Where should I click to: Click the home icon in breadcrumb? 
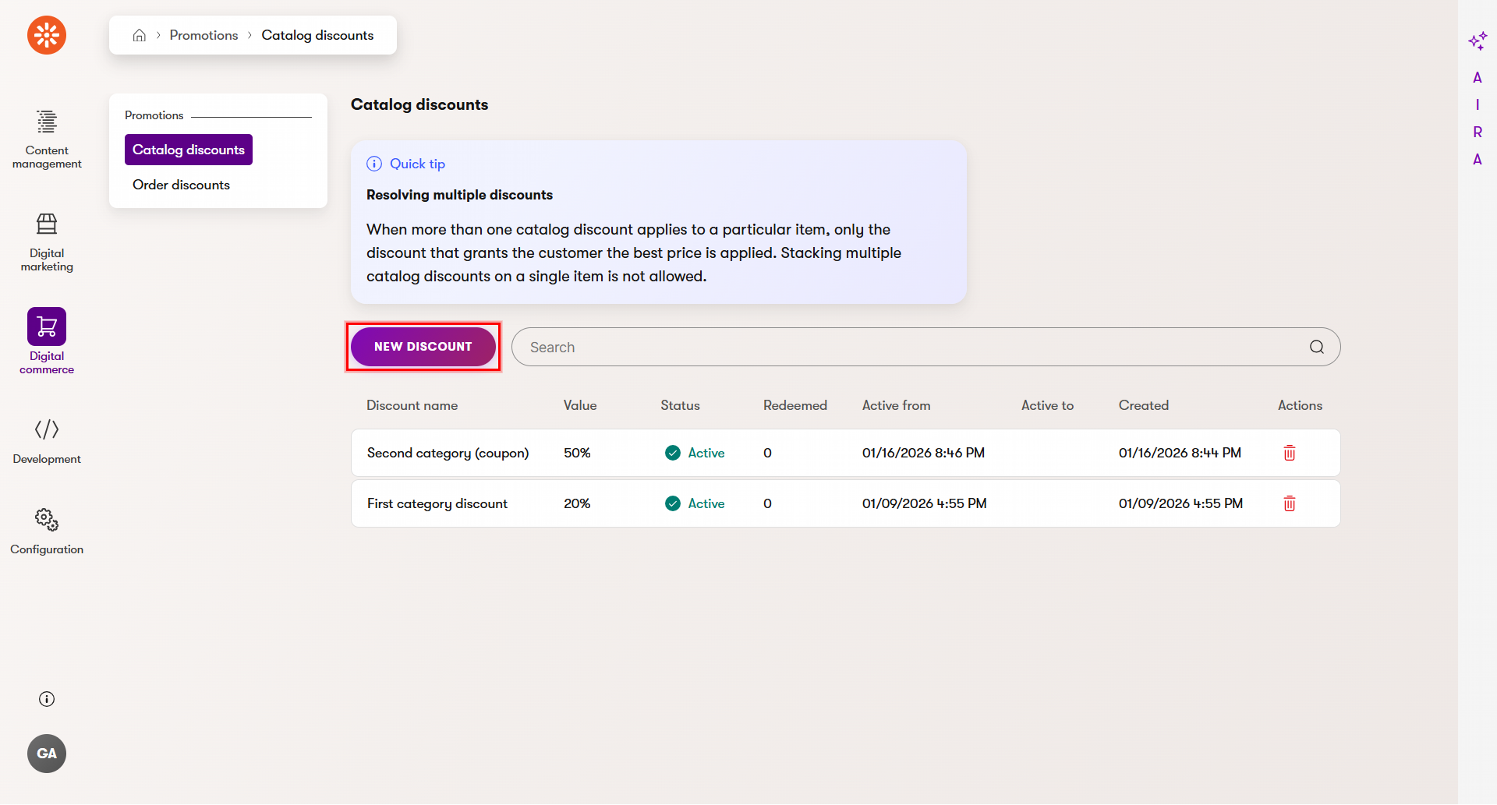tap(140, 35)
